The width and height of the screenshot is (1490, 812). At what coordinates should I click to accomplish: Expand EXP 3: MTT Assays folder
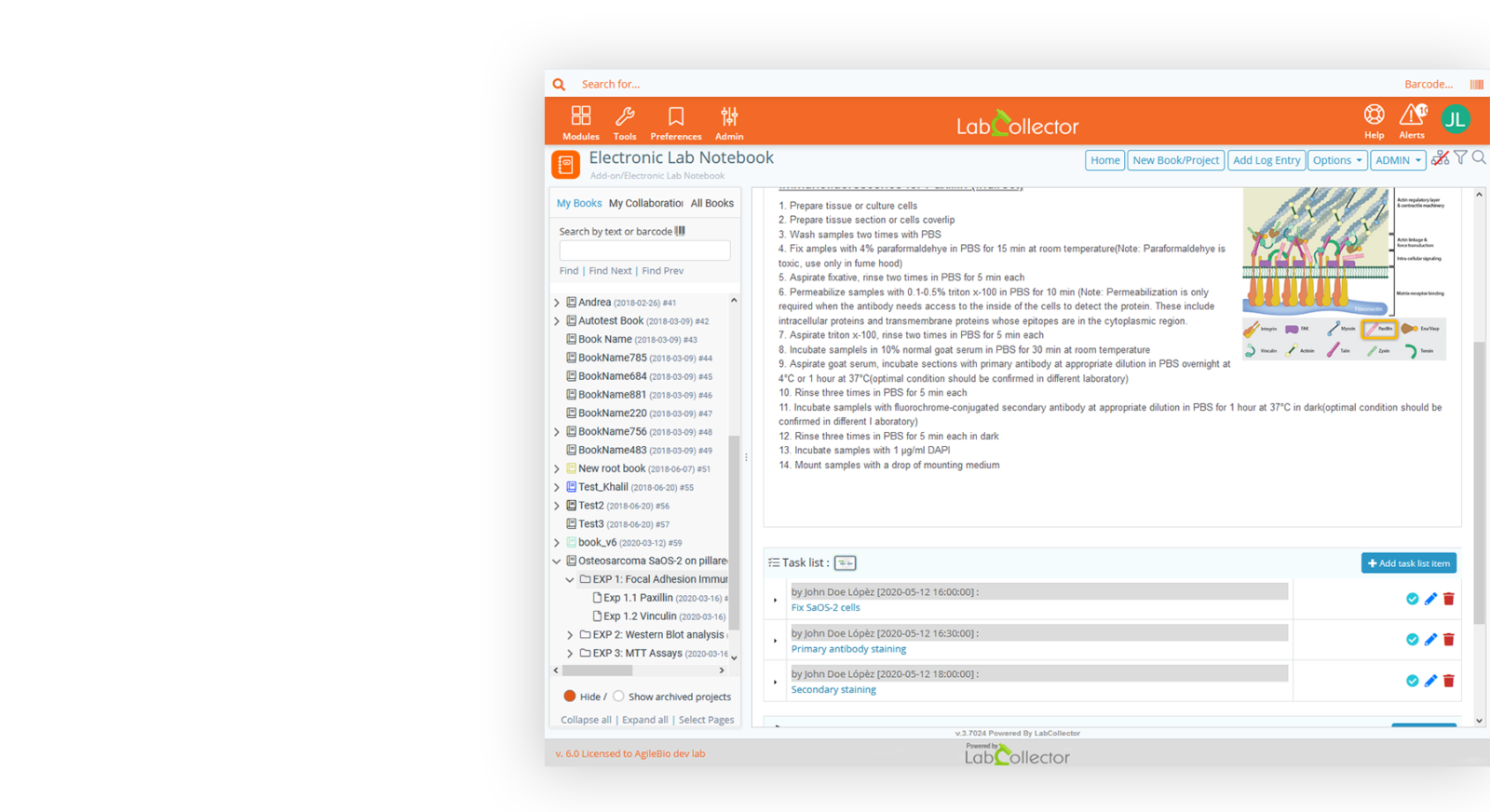[x=570, y=654]
